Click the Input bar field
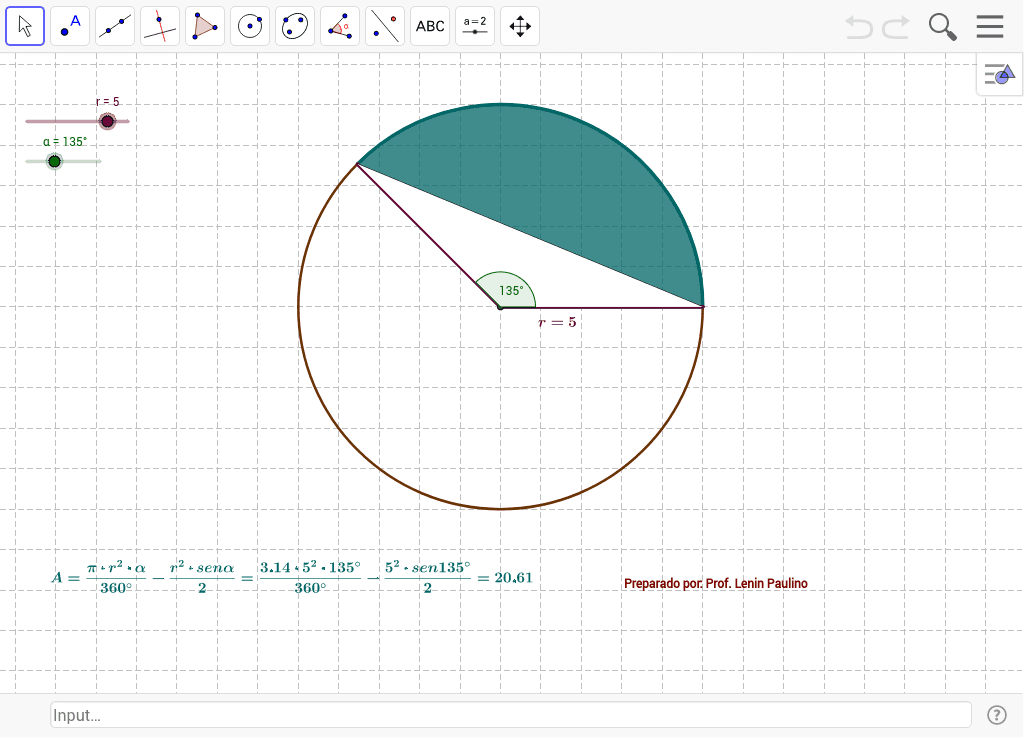This screenshot has height=738, width=1024. [x=510, y=715]
